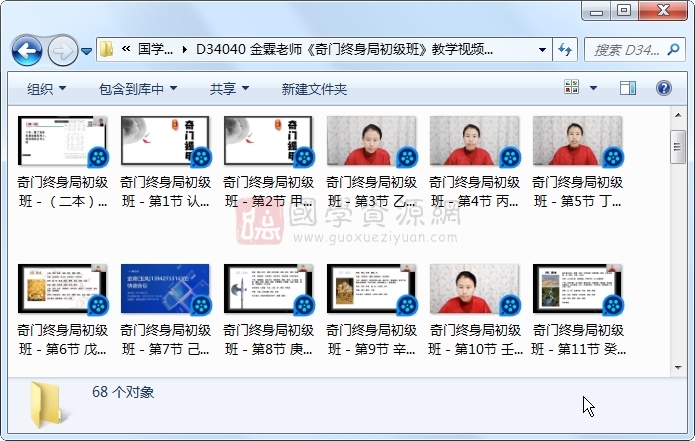Select 第6节 戊... video thumbnail
Image resolution: width=695 pixels, height=441 pixels.
tap(62, 289)
